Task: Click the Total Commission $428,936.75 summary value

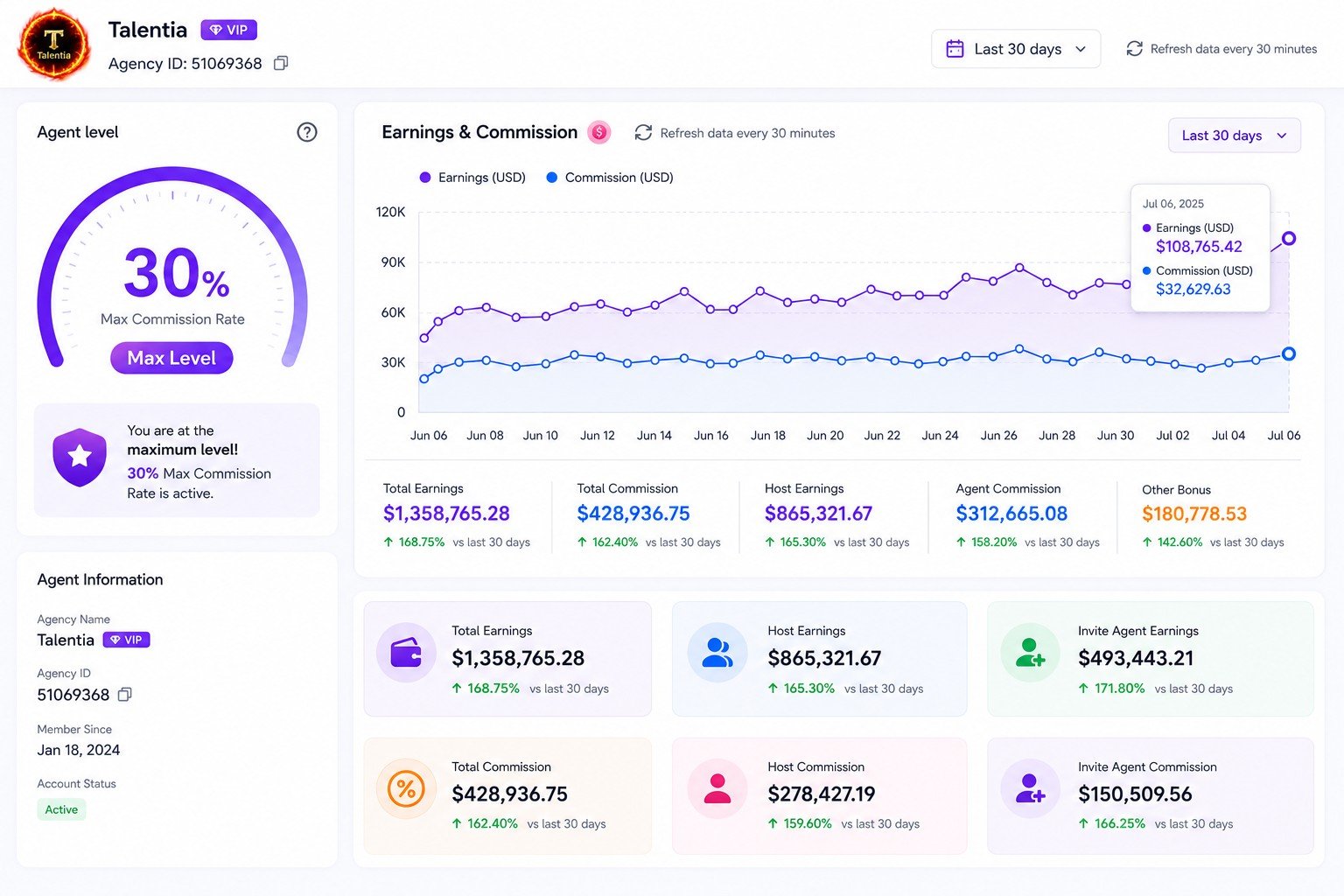Action: coord(633,514)
